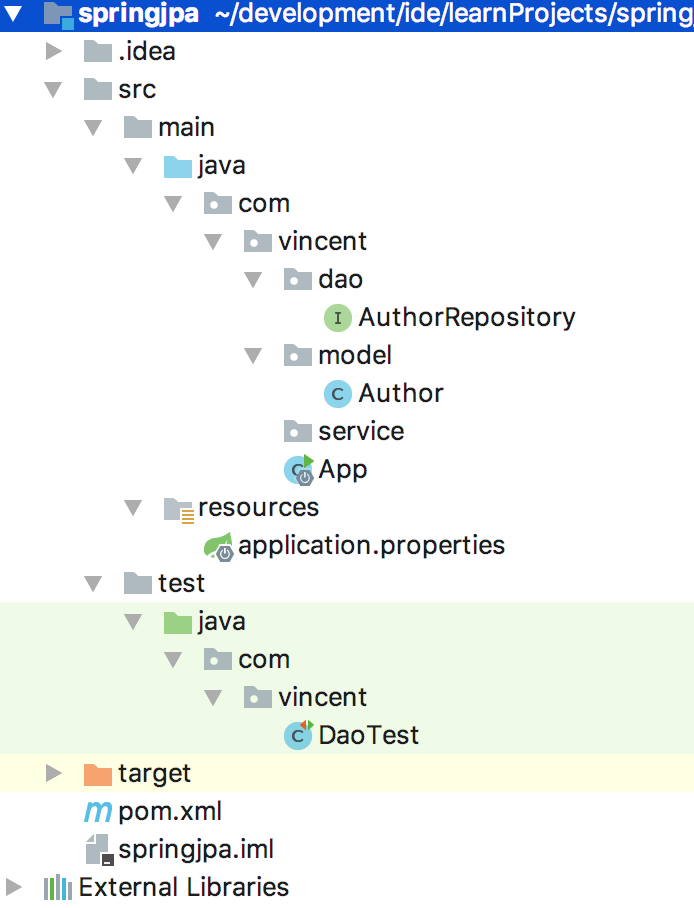Click the DaoTest test class icon
This screenshot has height=908, width=694.
[x=298, y=735]
